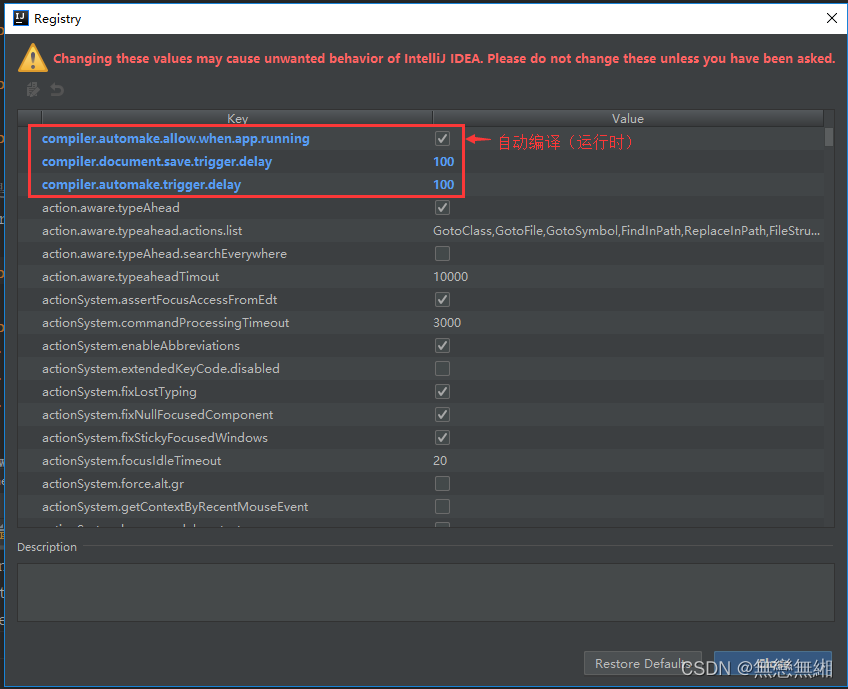
Task: Toggle actionSystem.fixNullFocusedComponent checkbox
Action: (442, 415)
